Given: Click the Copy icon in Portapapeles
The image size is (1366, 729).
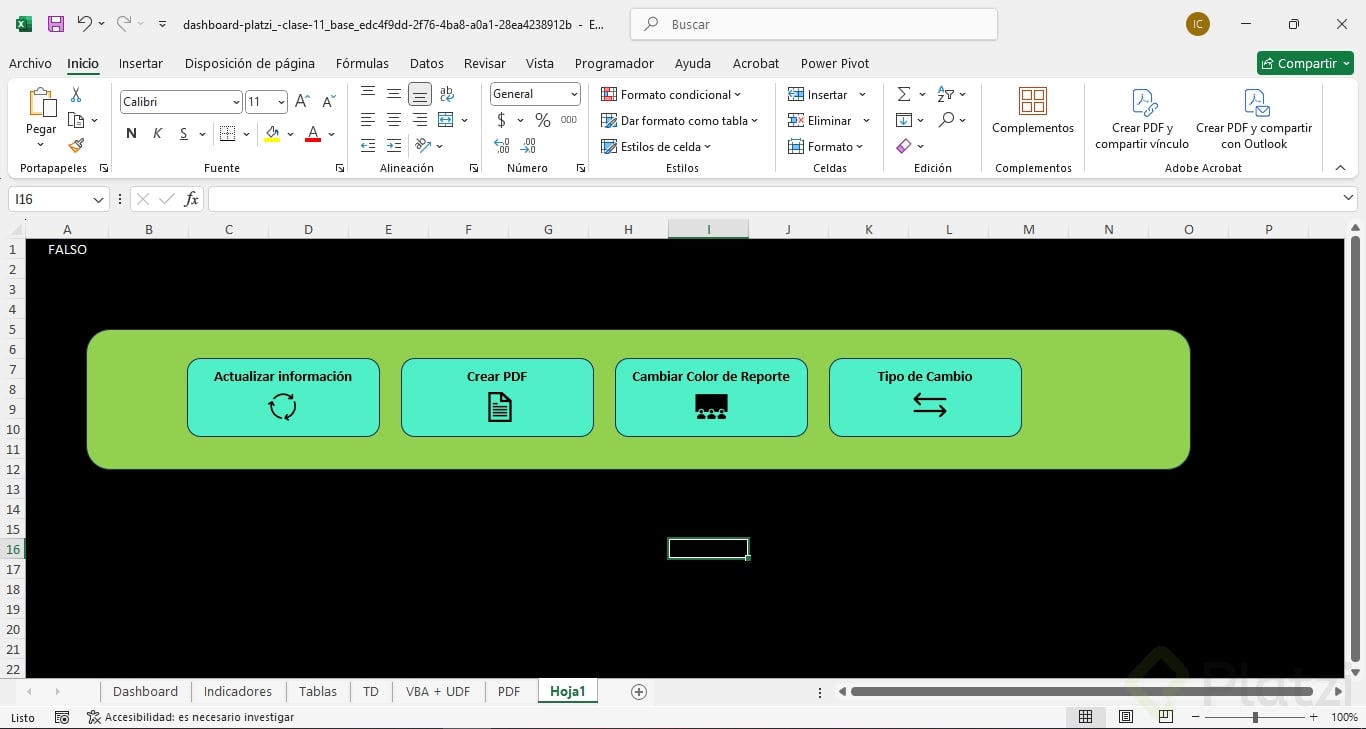Looking at the screenshot, I should (76, 120).
